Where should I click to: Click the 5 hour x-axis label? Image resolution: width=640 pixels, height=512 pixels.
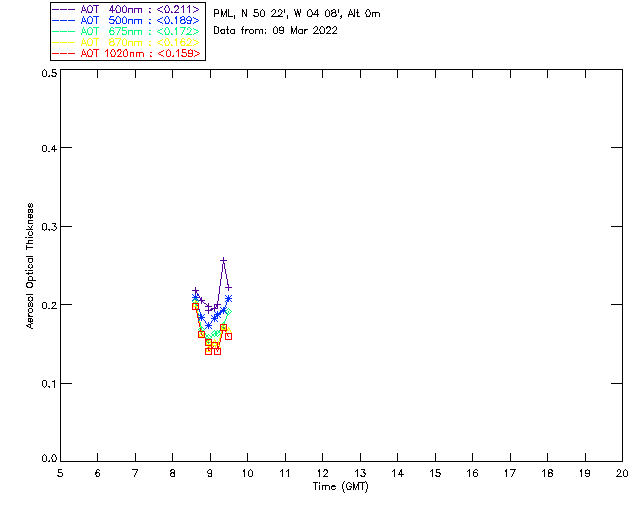[x=60, y=473]
